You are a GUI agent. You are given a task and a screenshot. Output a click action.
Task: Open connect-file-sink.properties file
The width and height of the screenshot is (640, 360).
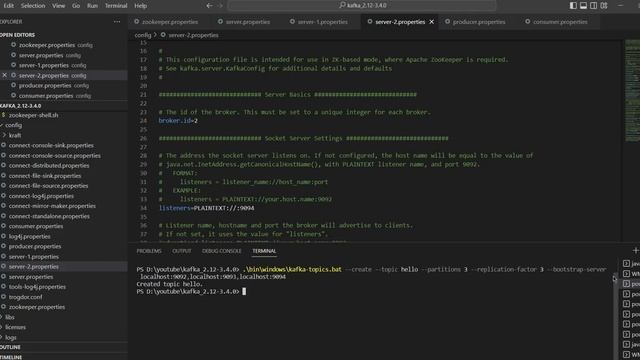(x=45, y=176)
